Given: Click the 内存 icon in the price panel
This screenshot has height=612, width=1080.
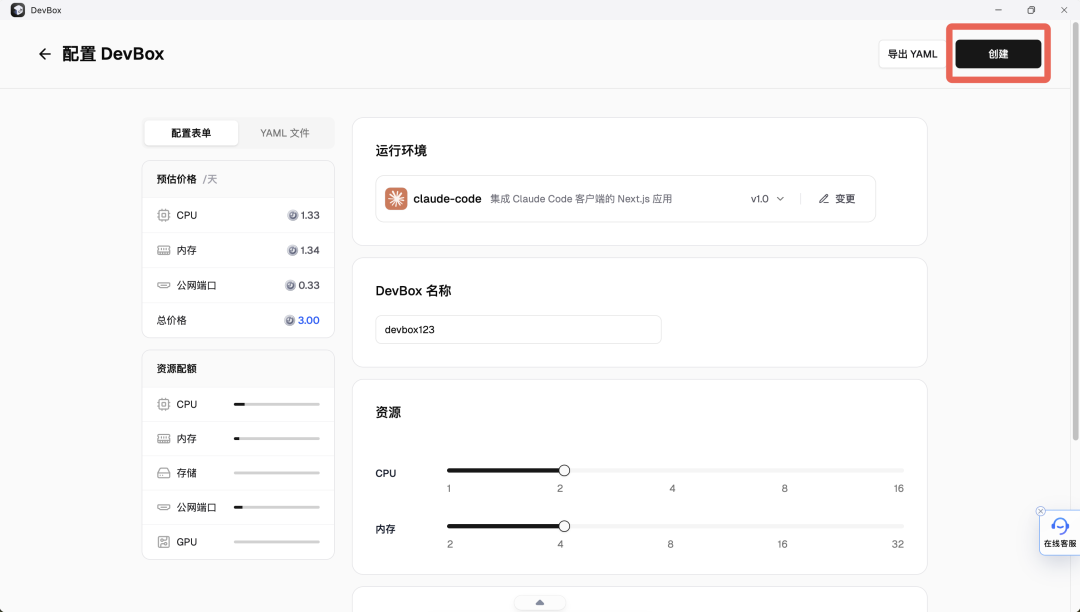Looking at the screenshot, I should click(x=163, y=250).
